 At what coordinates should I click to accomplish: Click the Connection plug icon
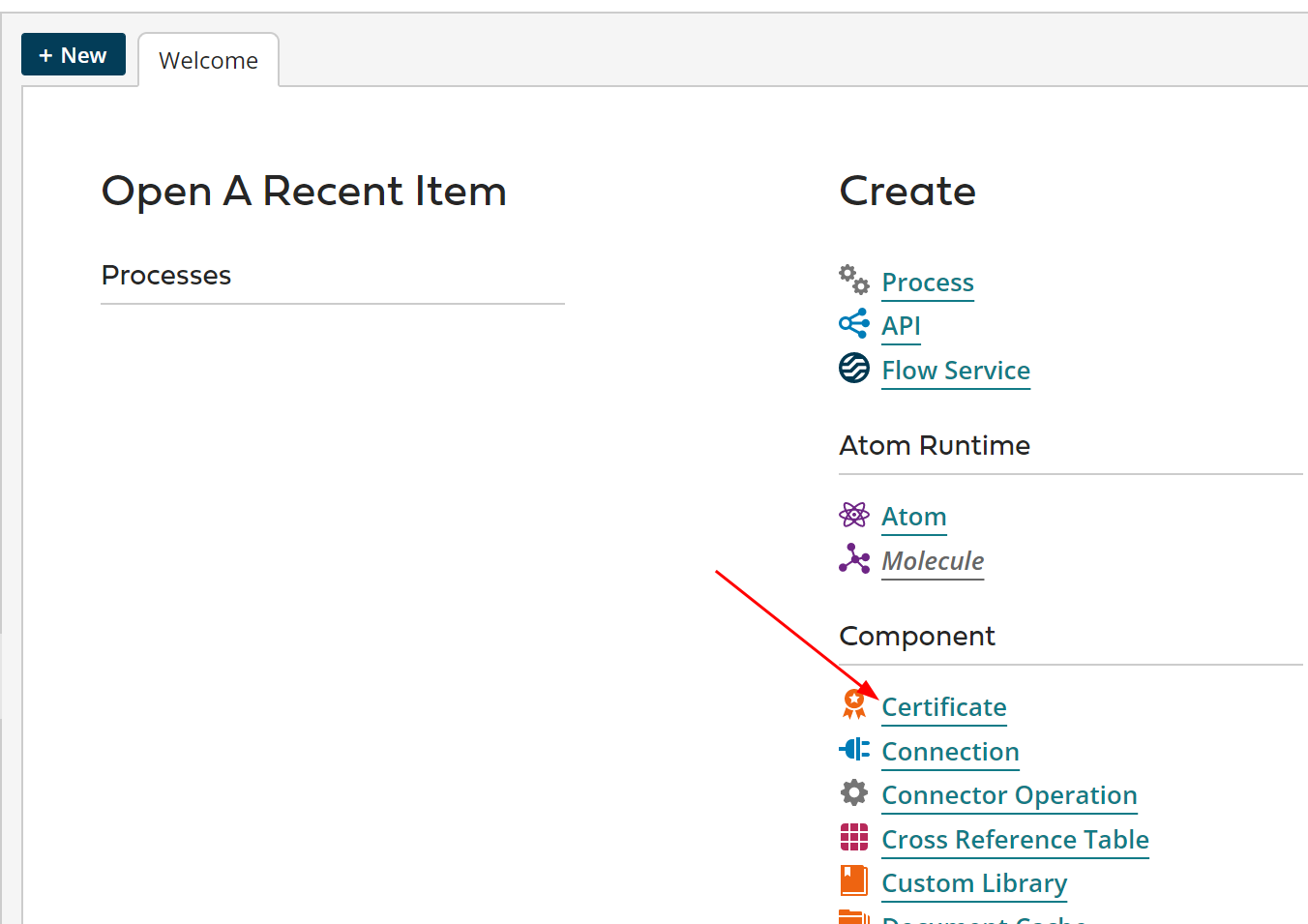[x=854, y=749]
